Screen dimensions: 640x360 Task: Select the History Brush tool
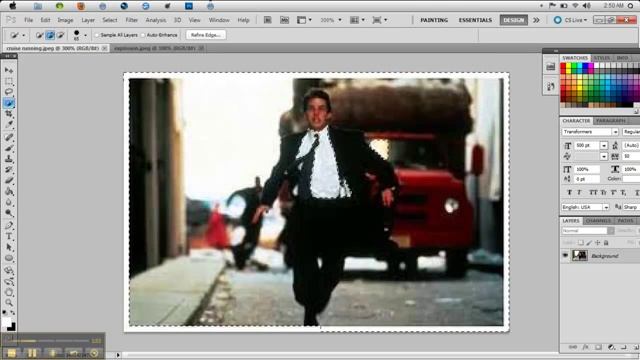coord(9,170)
